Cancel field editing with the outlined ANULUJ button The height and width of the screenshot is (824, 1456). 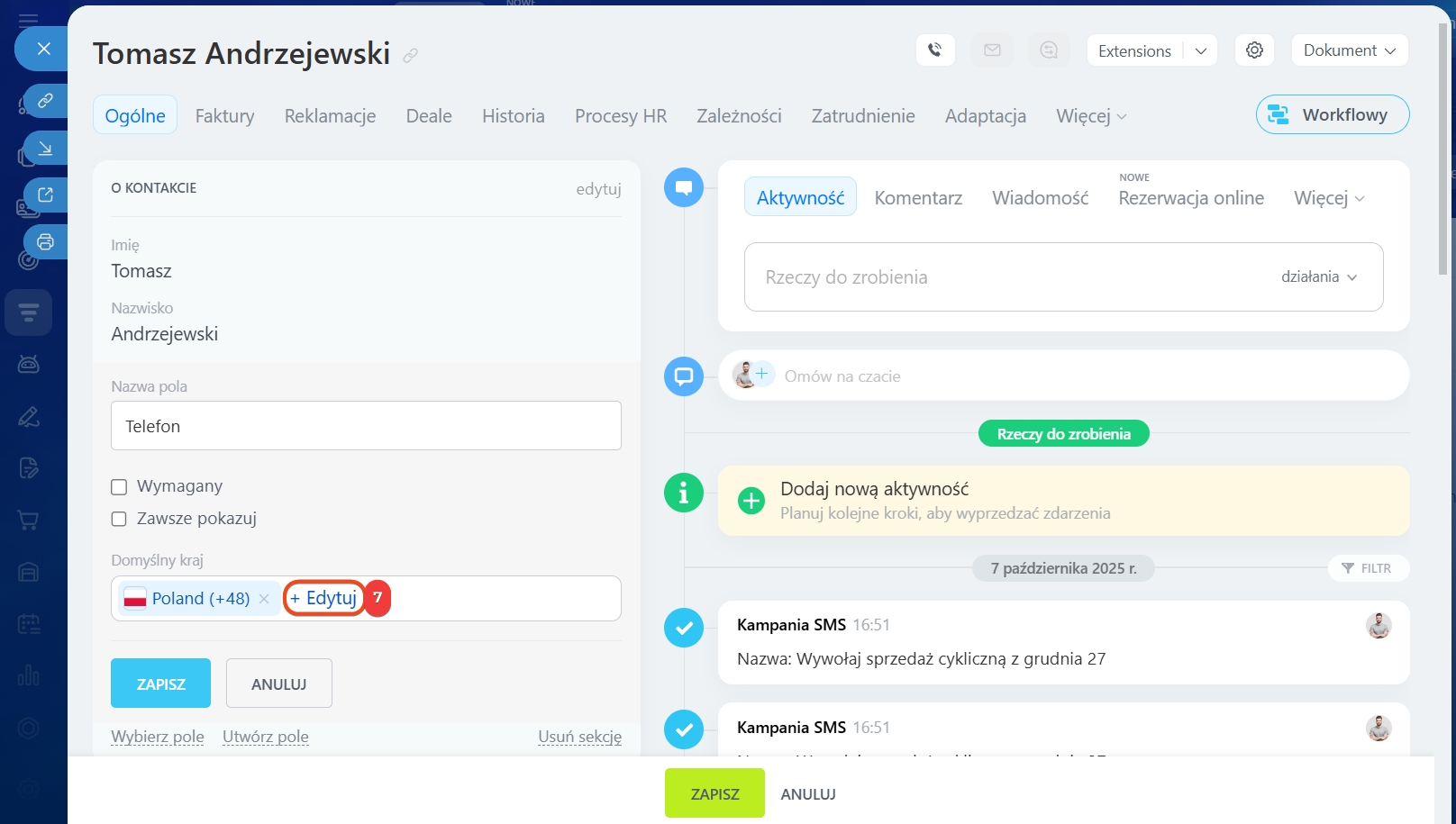point(279,684)
